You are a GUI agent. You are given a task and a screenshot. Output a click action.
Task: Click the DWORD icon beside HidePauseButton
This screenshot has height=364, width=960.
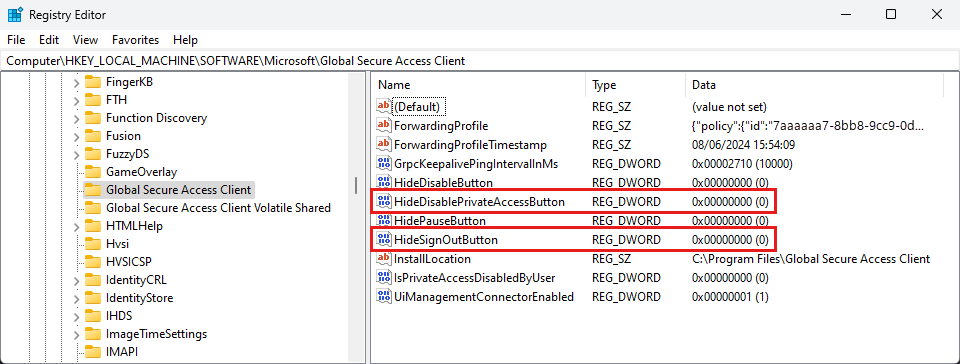coord(384,220)
